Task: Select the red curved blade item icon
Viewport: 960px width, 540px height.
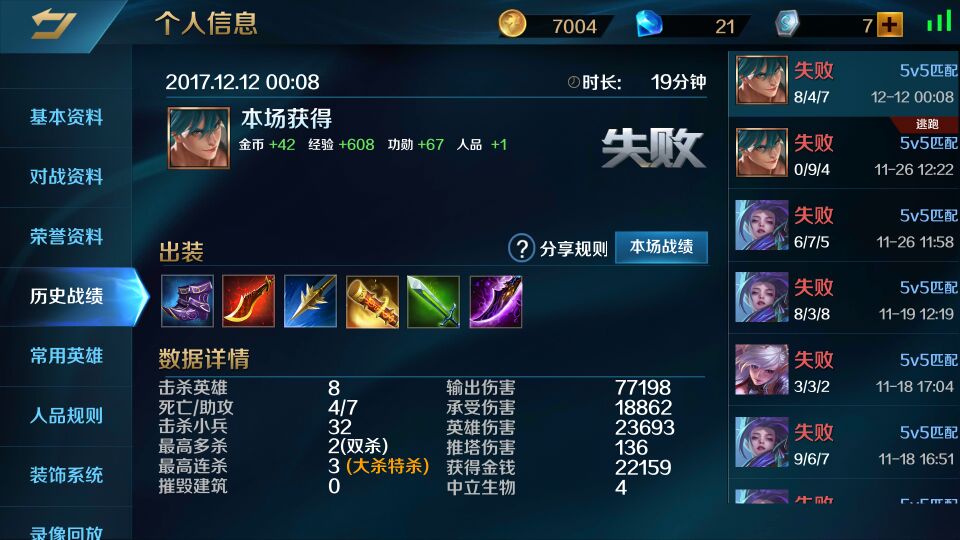Action: coord(249,301)
